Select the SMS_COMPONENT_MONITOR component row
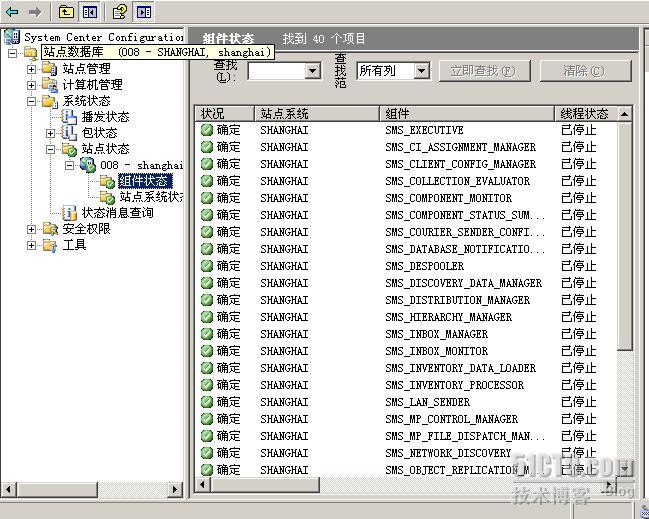This screenshot has width=649, height=519. click(x=406, y=198)
